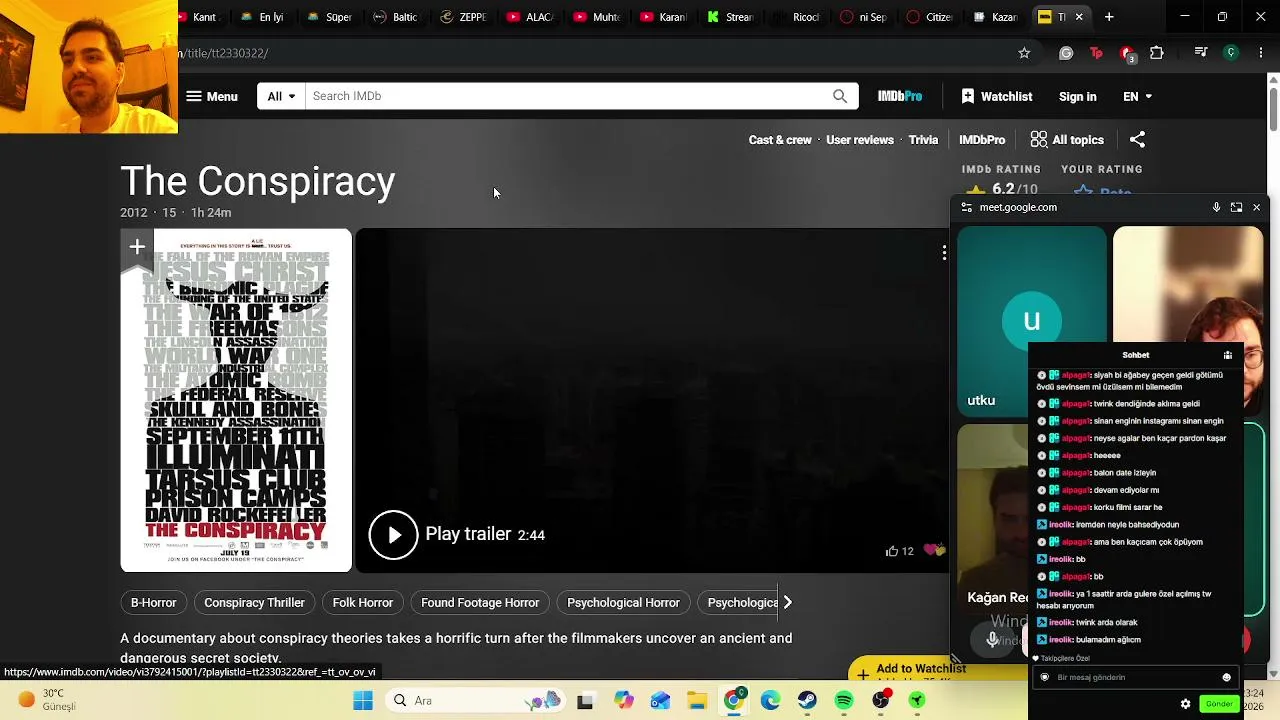Viewport: 1280px width, 720px height.
Task: Return Meet window to its tab
Action: [1236, 207]
